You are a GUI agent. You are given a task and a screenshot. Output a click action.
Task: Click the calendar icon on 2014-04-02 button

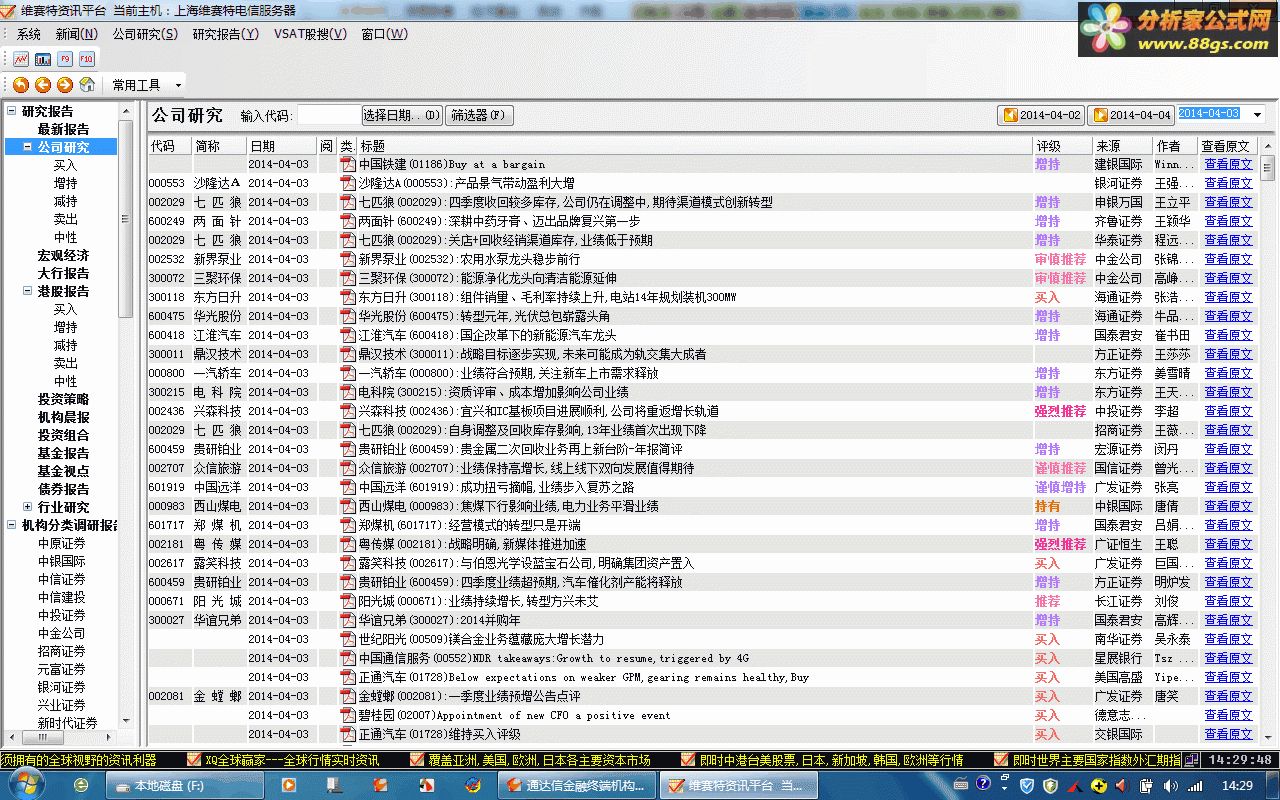pyautogui.click(x=1010, y=115)
